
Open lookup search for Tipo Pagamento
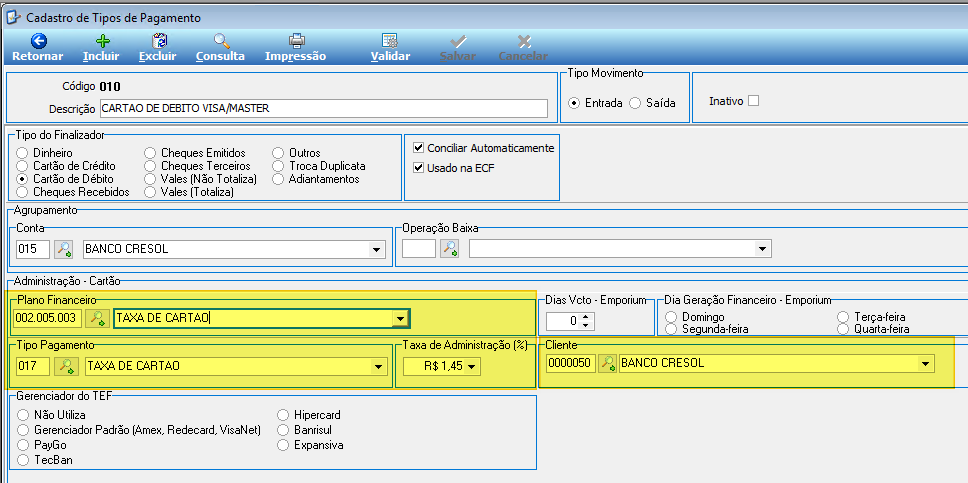(x=64, y=366)
